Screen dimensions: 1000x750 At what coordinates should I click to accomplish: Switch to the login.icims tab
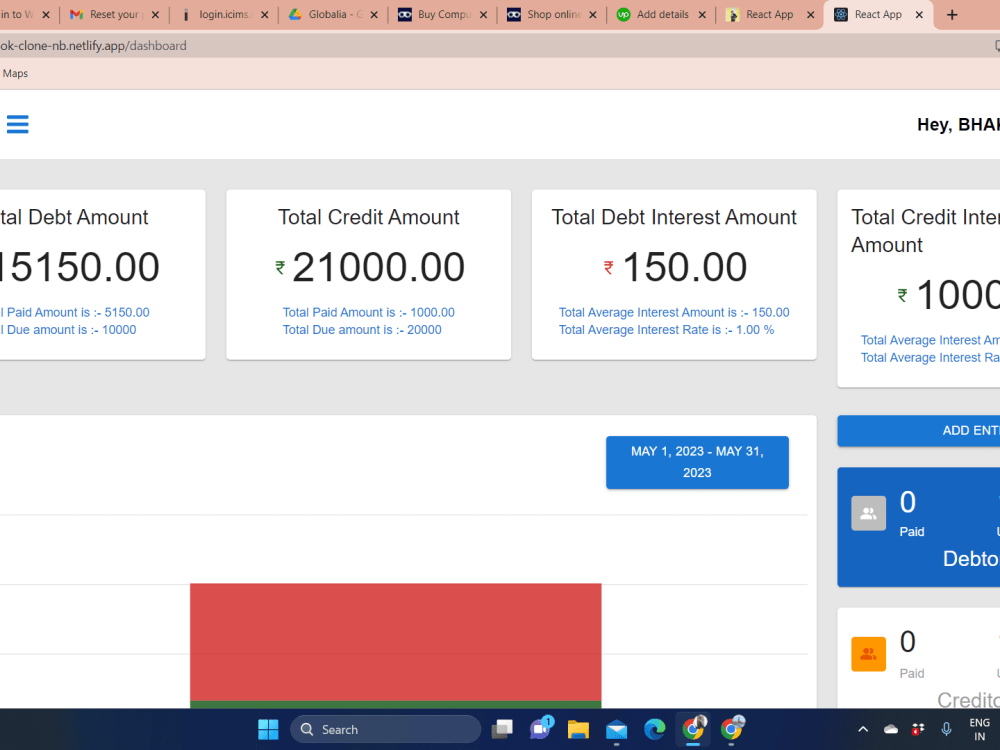223,14
